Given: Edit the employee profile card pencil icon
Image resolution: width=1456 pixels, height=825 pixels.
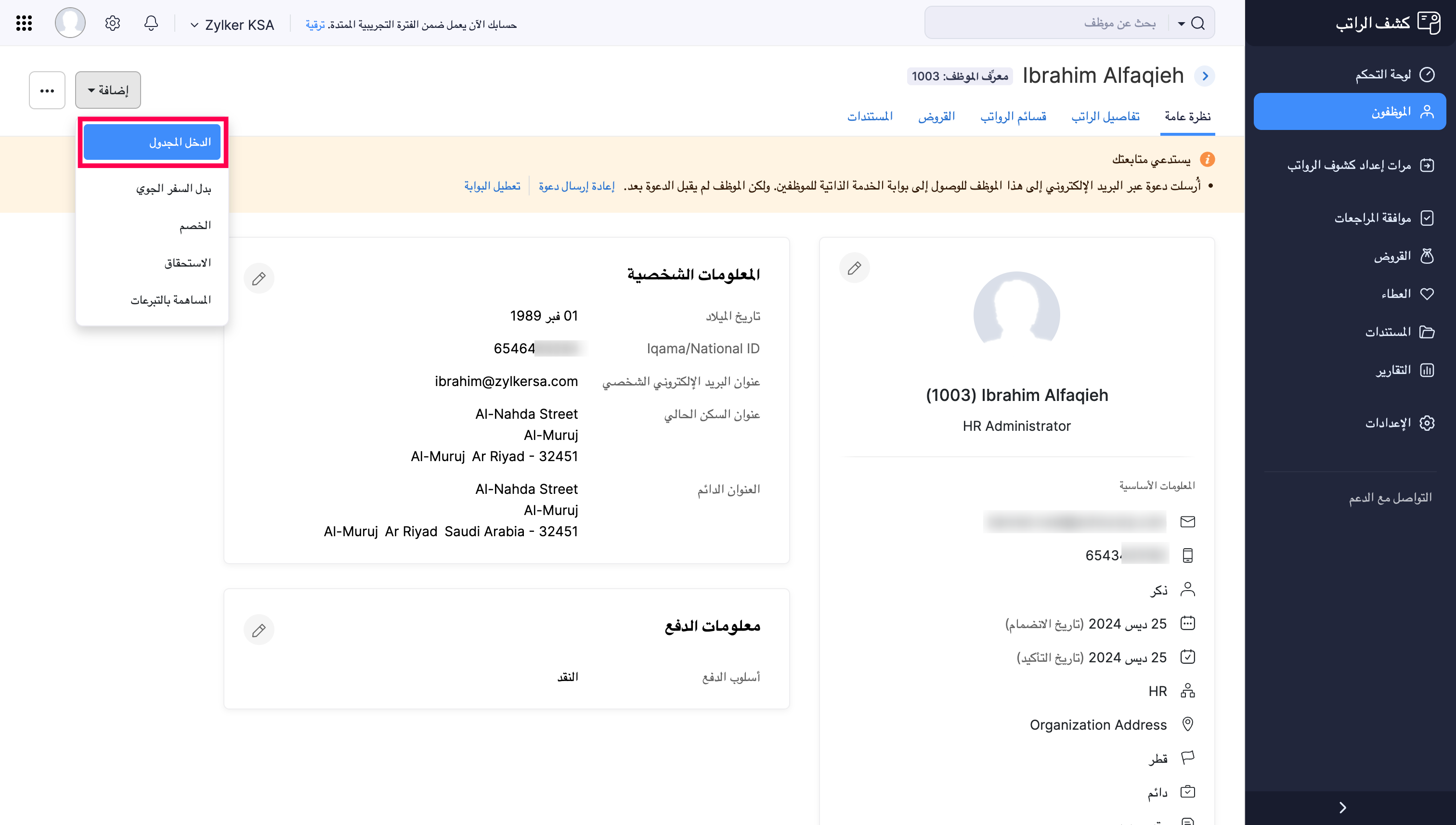Looking at the screenshot, I should pos(855,268).
